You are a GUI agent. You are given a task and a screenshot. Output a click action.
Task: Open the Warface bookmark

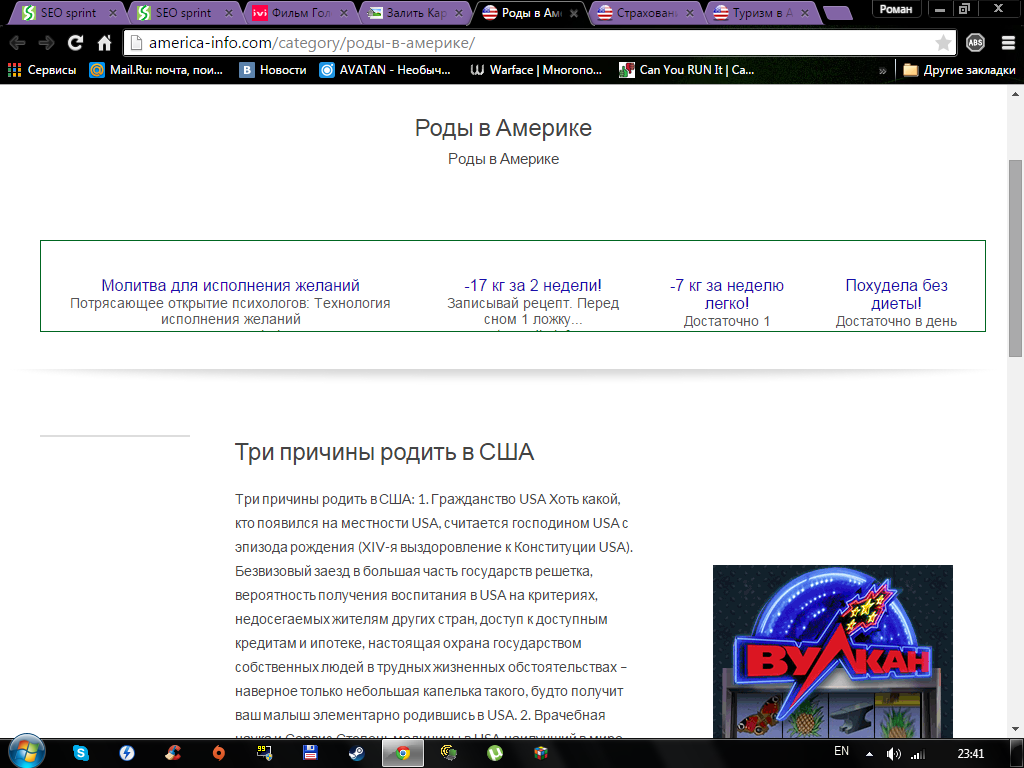coord(536,70)
